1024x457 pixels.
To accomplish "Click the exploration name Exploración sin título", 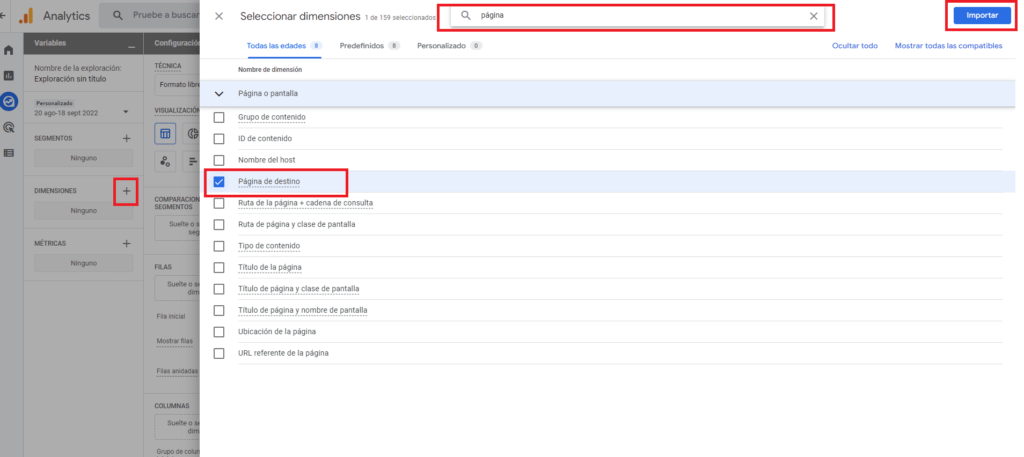I will click(70, 79).
